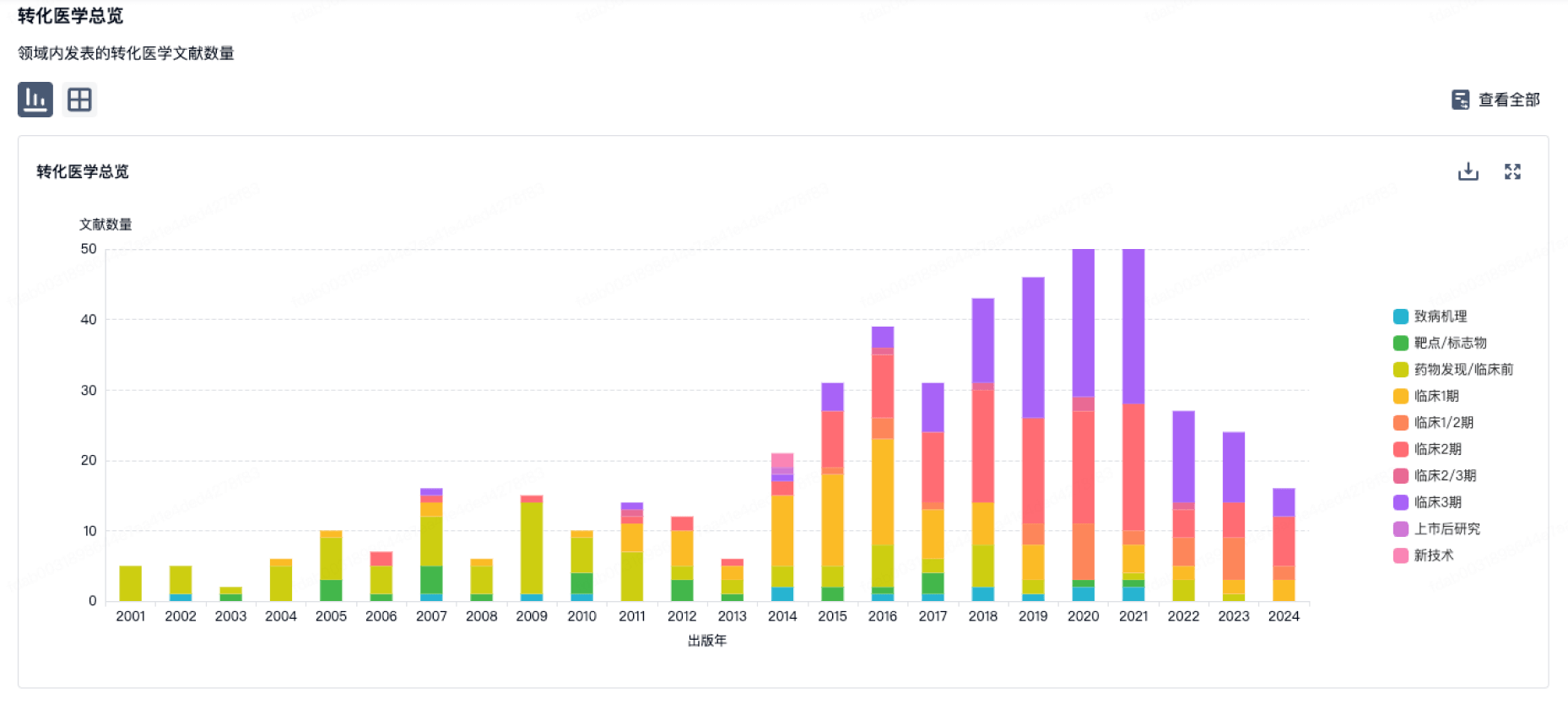
Task: Click the purple 临床3期 segment in 2019 bar
Action: (1033, 347)
